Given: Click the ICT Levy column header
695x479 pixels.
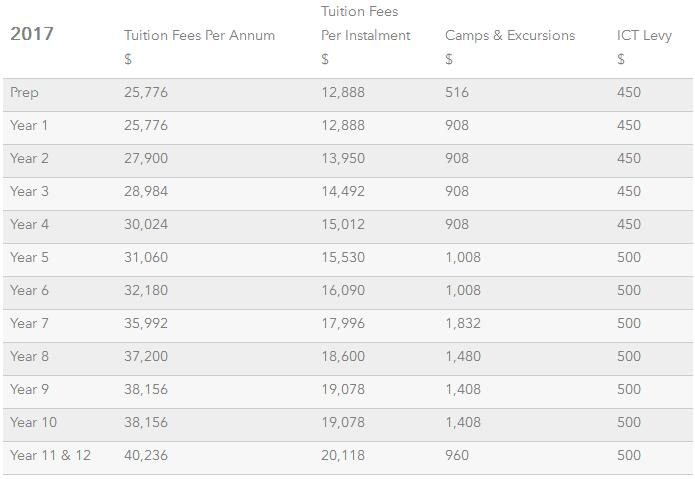Looking at the screenshot, I should pos(644,35).
